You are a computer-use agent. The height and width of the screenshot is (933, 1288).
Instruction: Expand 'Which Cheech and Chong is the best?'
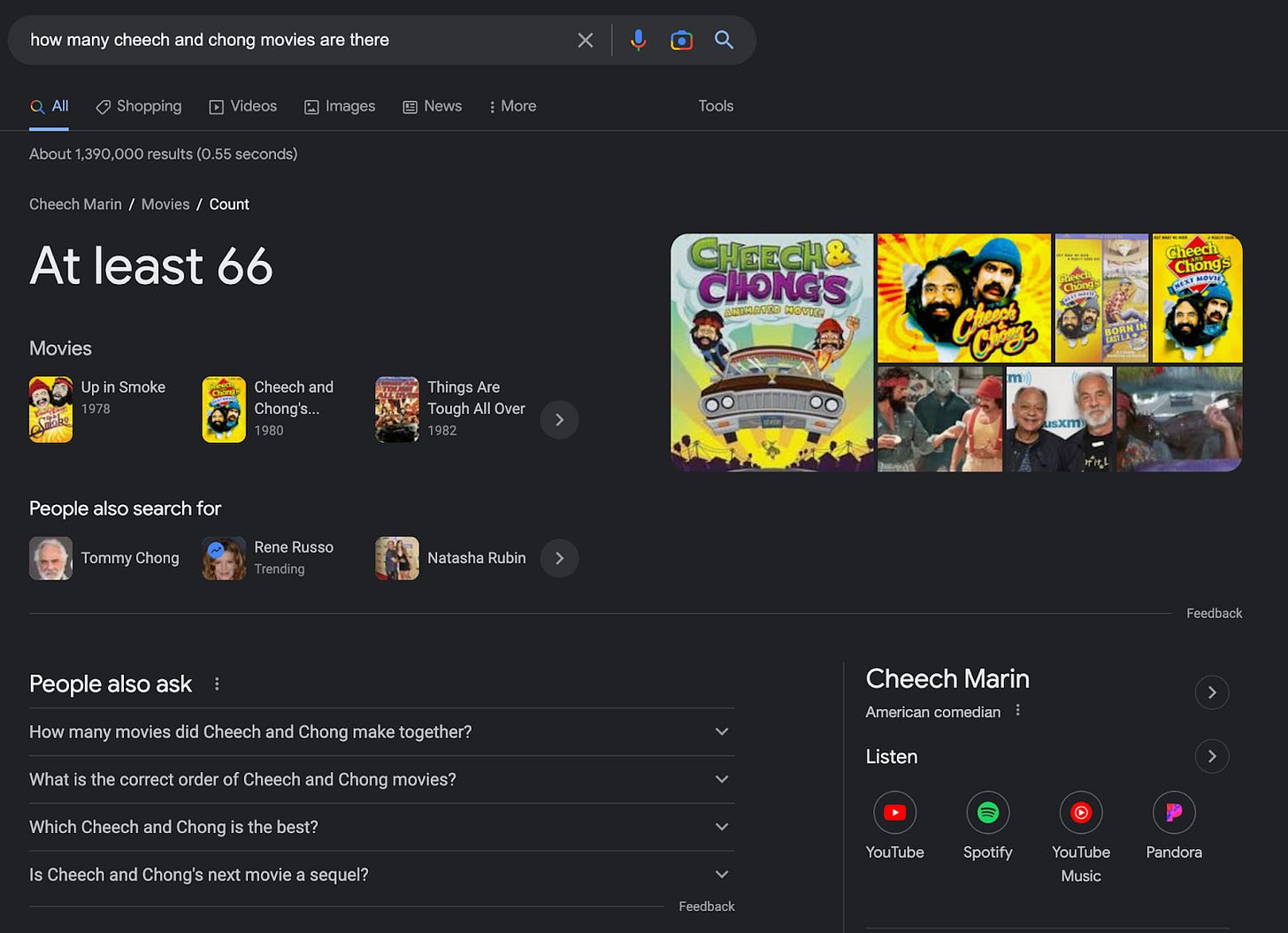382,828
